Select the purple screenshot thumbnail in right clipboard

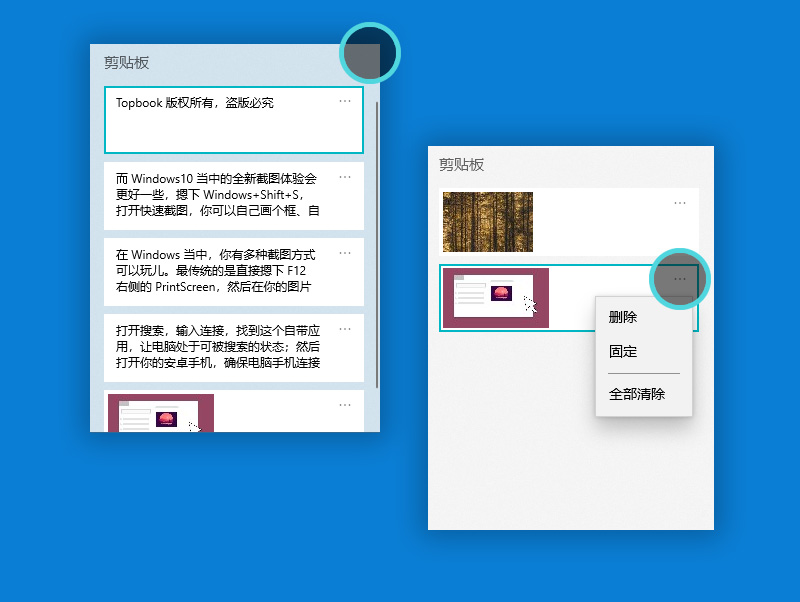(x=495, y=298)
